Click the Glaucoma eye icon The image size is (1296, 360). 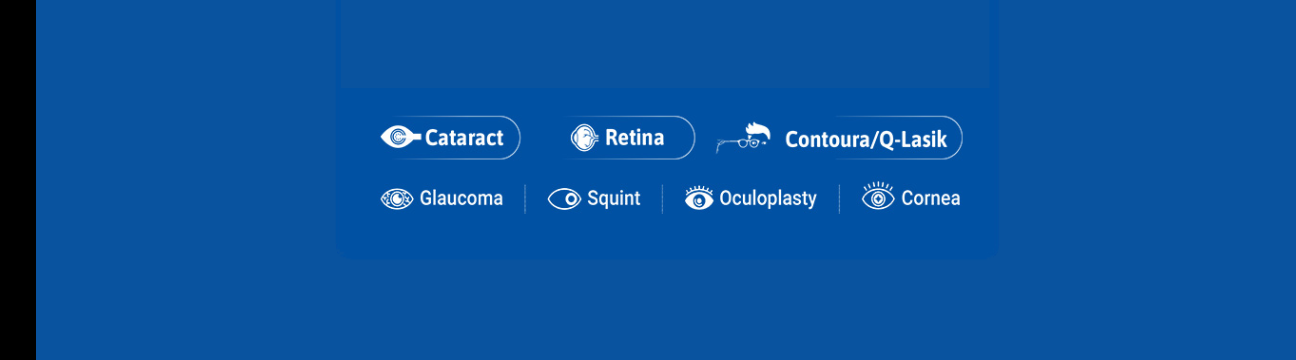click(397, 199)
